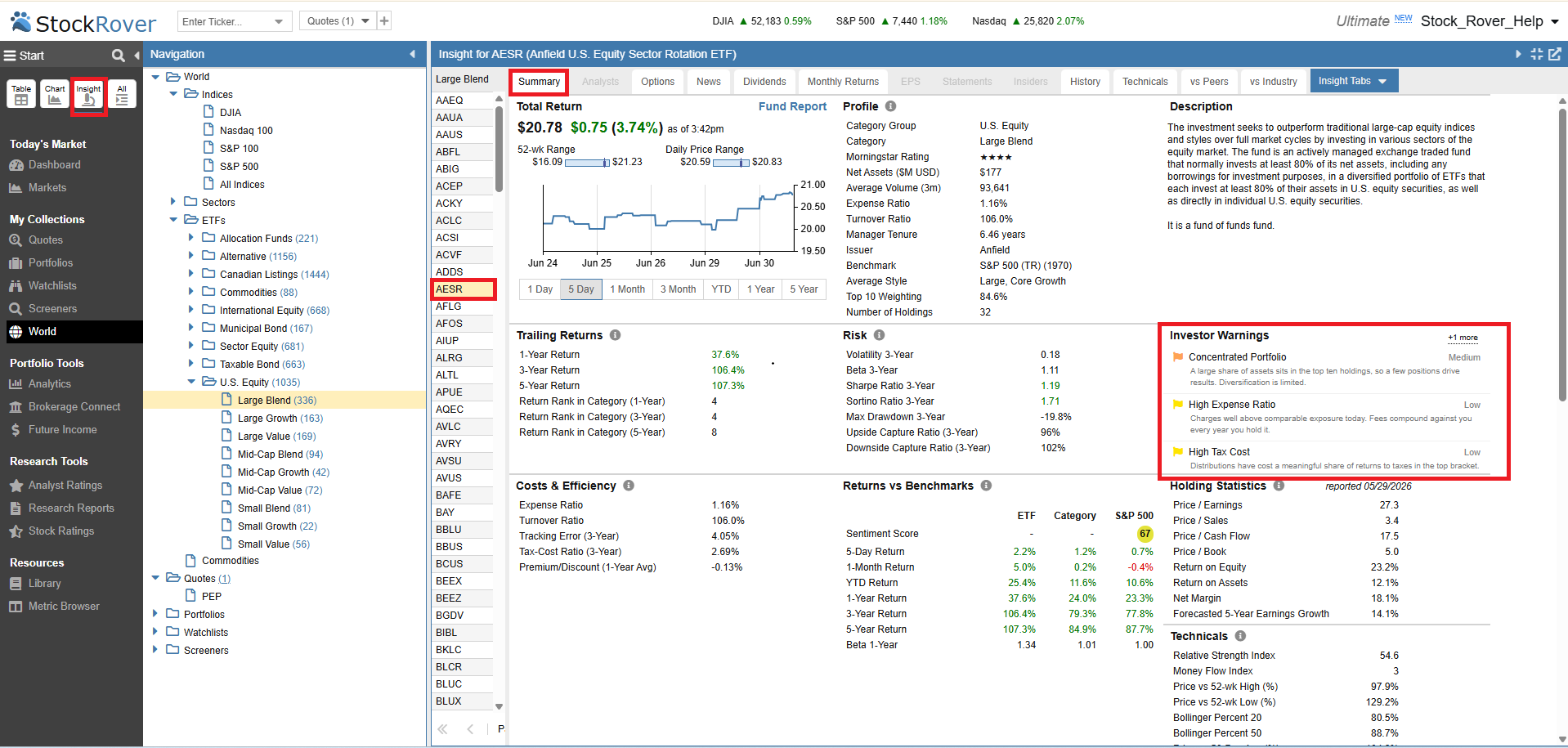Click the Costs & Efficiency info icon

pyautogui.click(x=629, y=486)
